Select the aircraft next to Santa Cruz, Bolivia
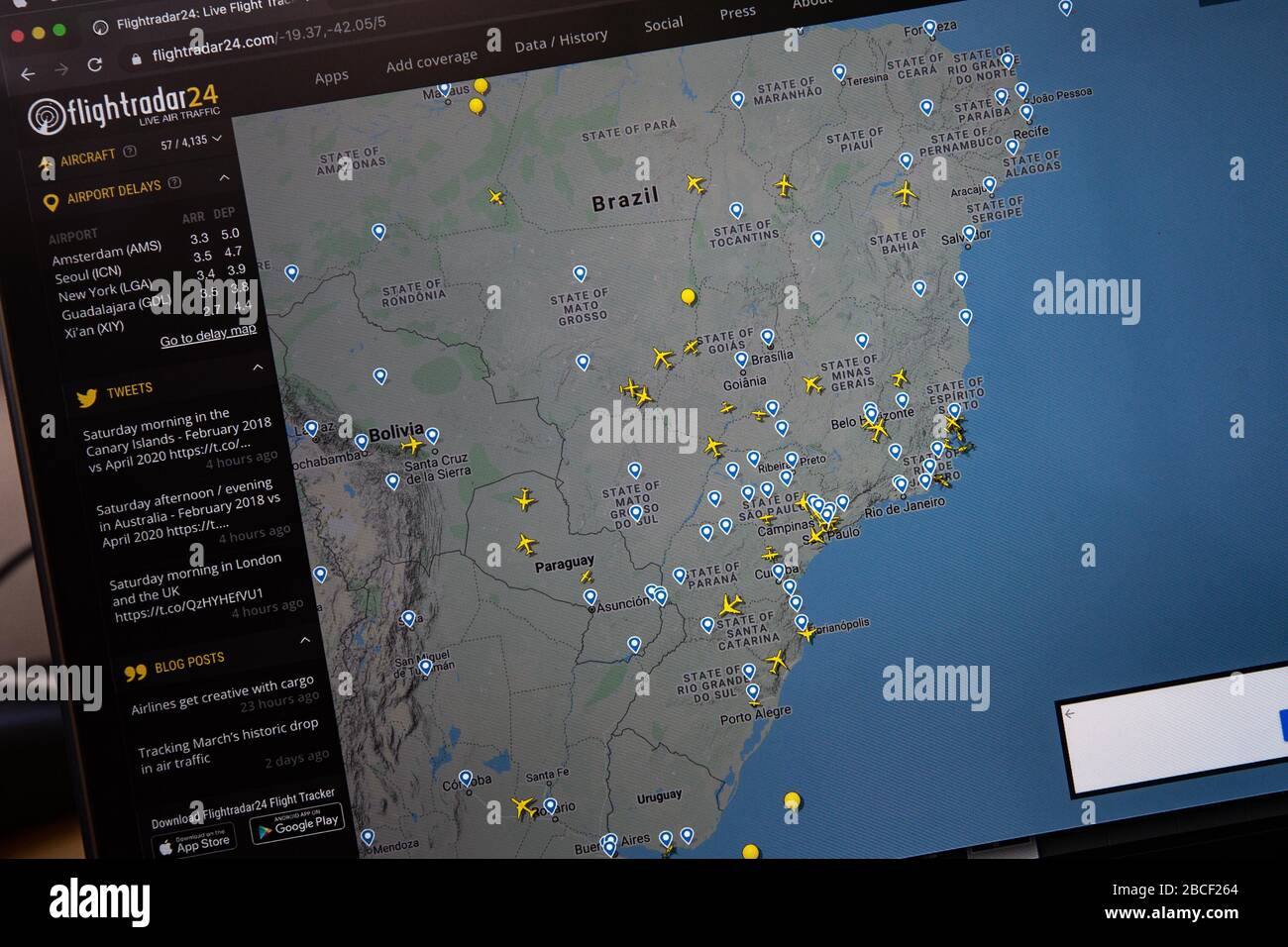The width and height of the screenshot is (1288, 947). point(412,445)
